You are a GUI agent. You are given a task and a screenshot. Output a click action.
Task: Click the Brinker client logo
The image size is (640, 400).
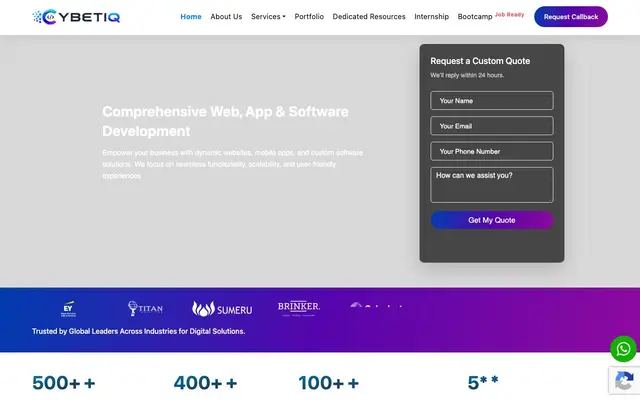(299, 309)
